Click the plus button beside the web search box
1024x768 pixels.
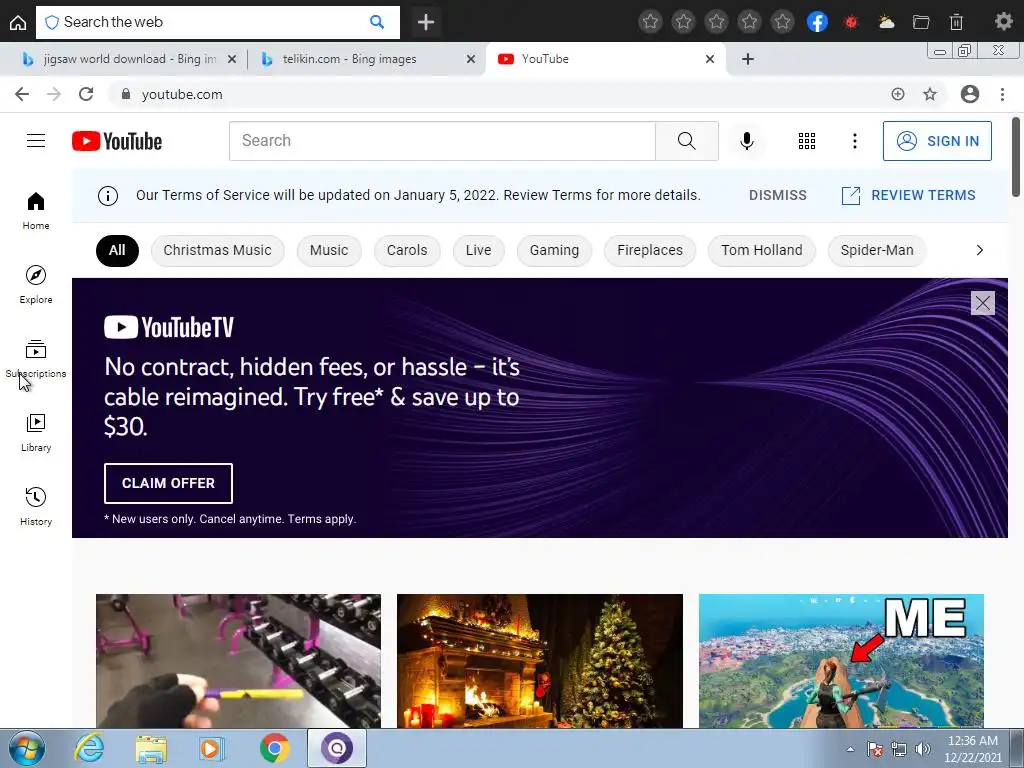click(x=426, y=22)
